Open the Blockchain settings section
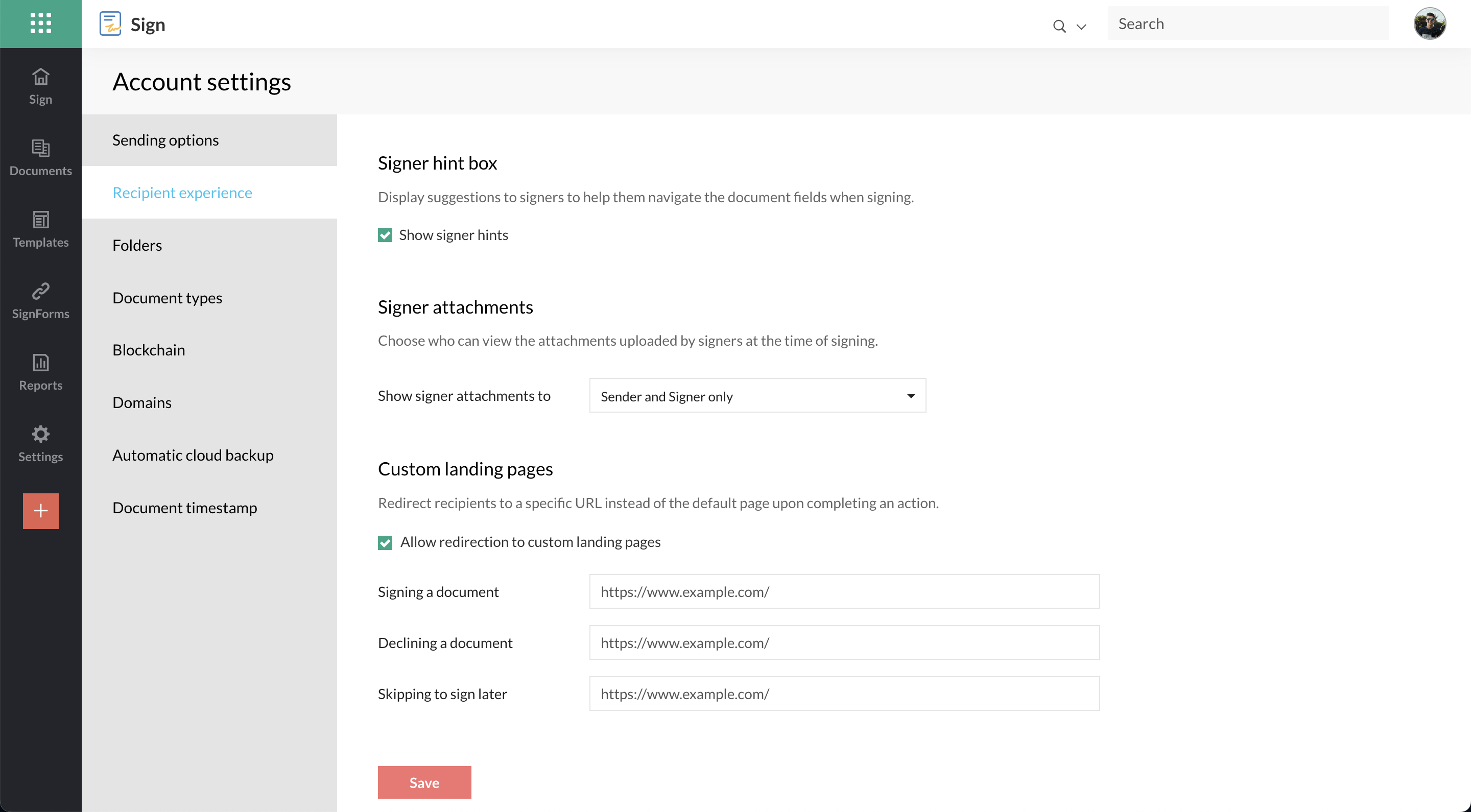 [149, 349]
